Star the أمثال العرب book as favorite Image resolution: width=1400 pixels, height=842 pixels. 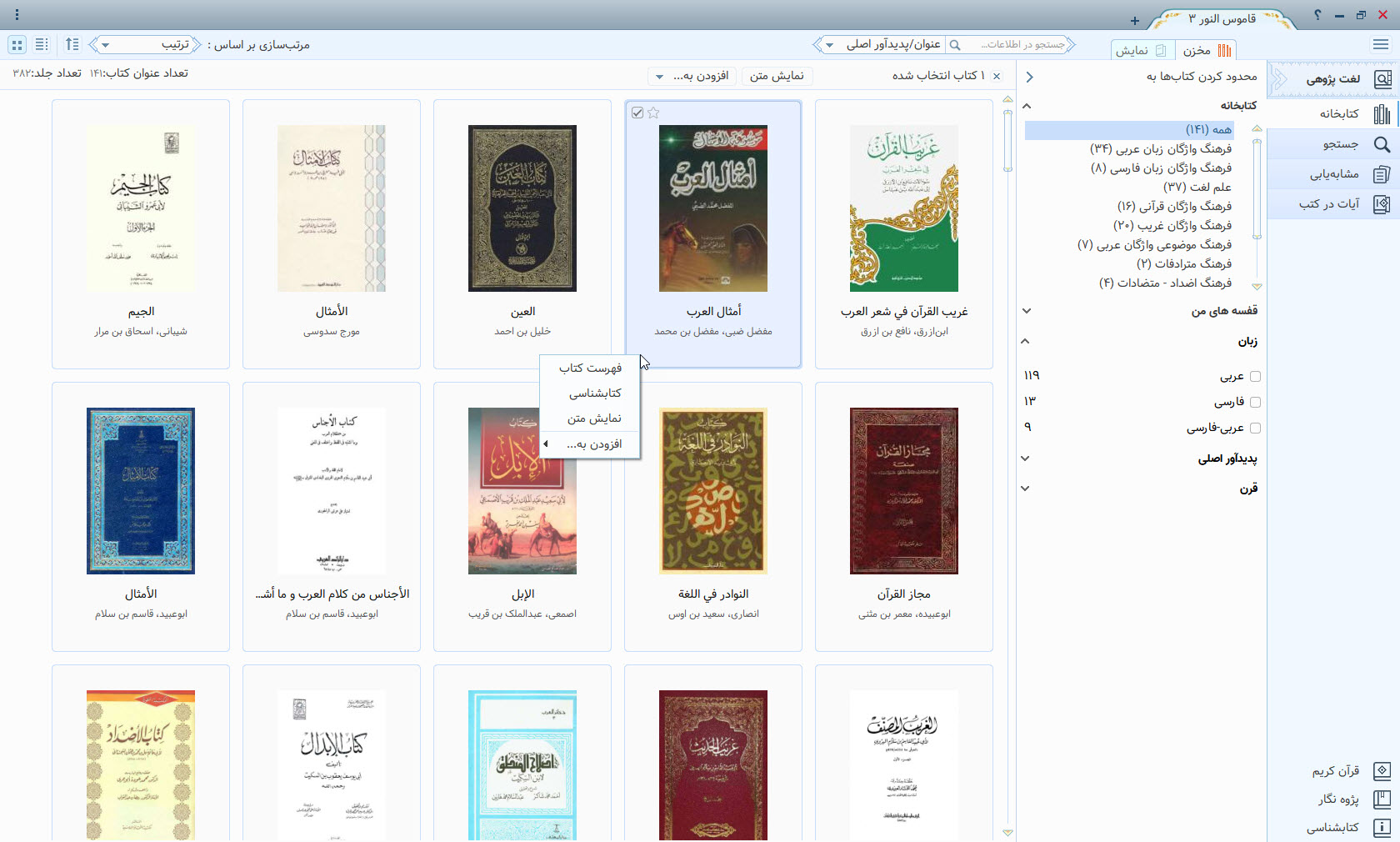pos(653,113)
